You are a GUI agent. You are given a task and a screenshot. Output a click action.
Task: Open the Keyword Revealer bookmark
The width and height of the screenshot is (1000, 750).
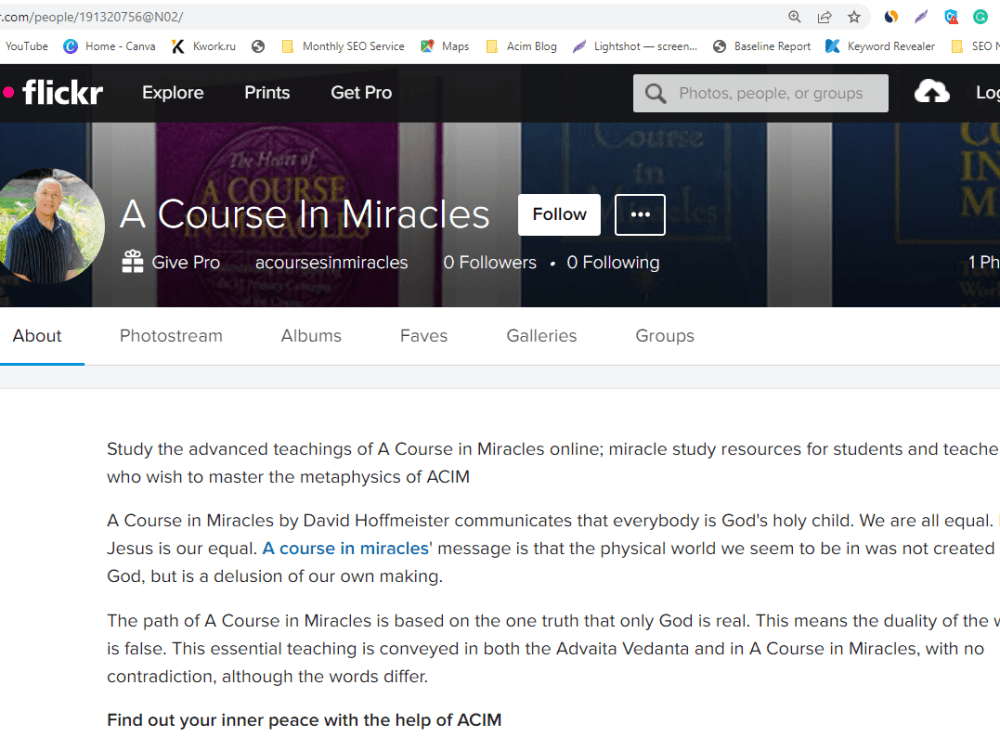(x=880, y=46)
